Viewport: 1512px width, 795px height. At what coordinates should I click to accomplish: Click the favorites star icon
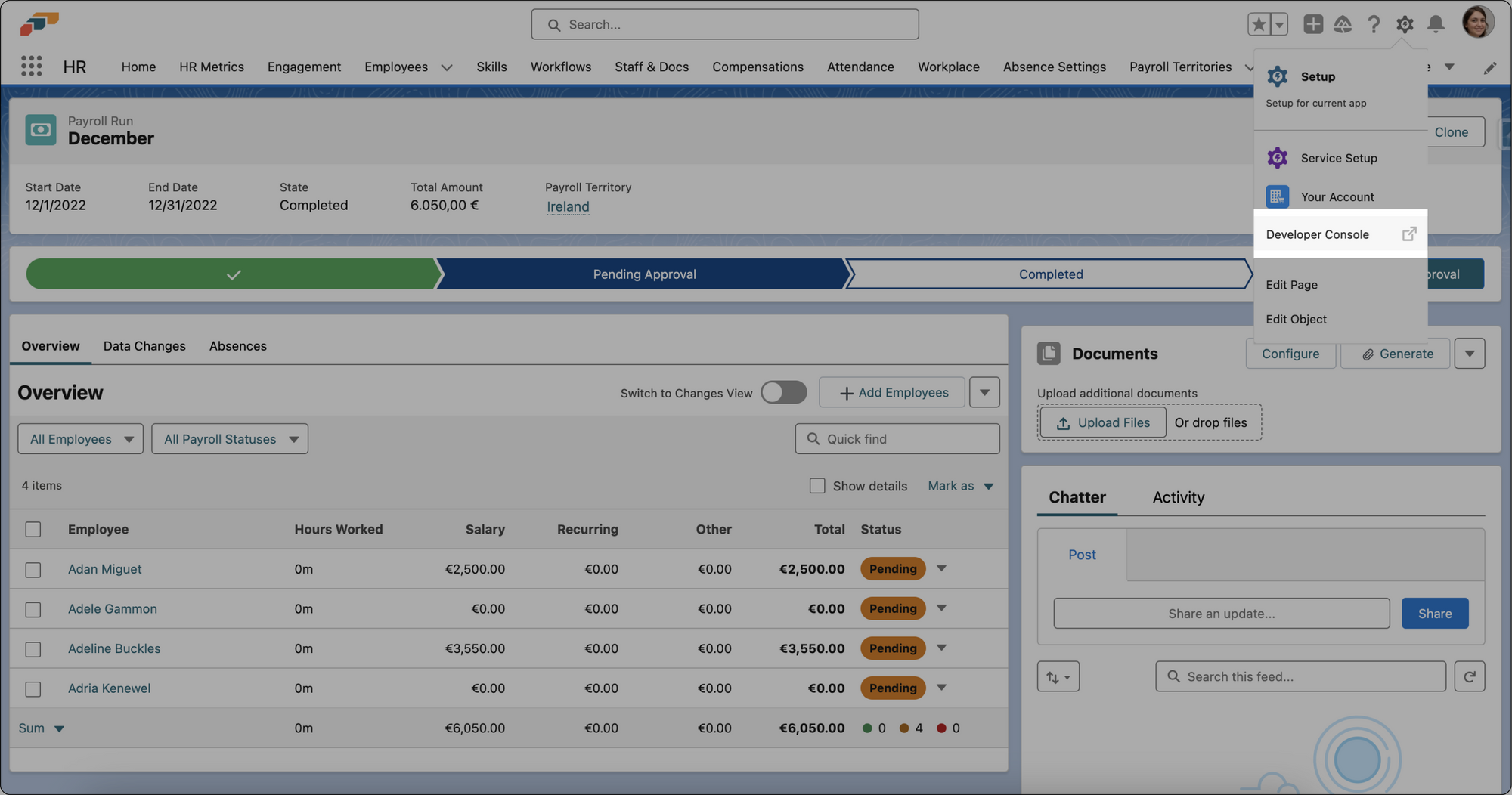pos(1259,24)
